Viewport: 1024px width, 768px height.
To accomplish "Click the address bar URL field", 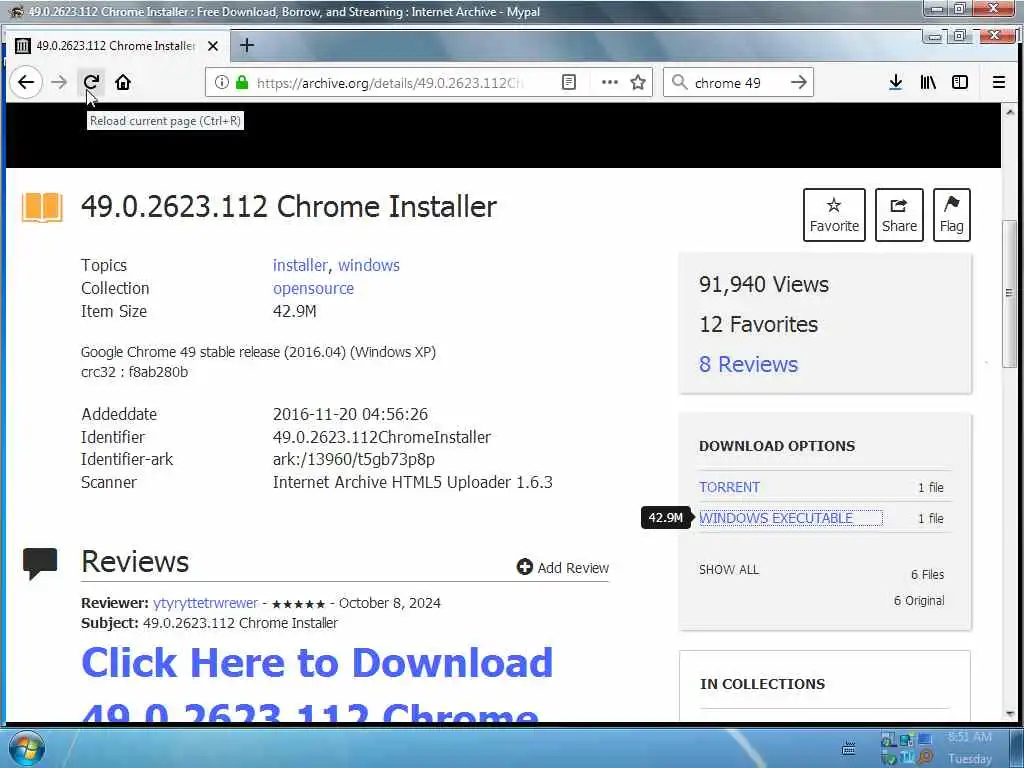I will coord(389,83).
